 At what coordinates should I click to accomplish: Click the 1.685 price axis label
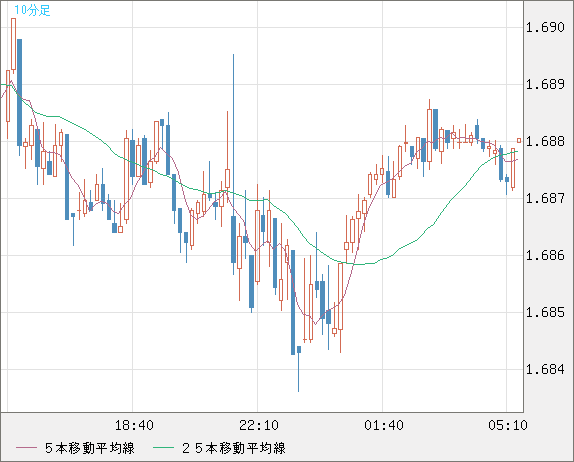(x=545, y=312)
